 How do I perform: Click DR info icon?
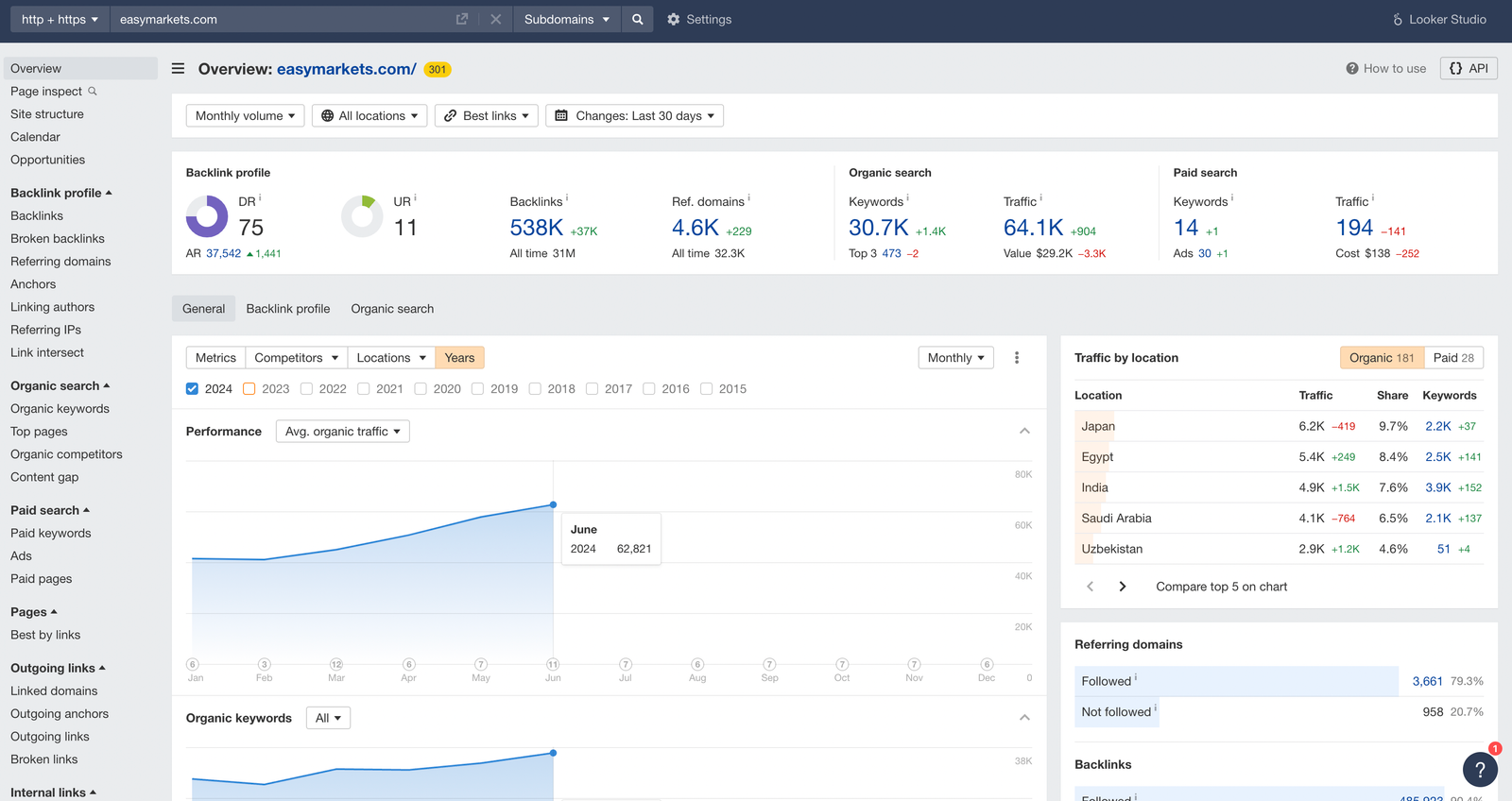click(260, 198)
